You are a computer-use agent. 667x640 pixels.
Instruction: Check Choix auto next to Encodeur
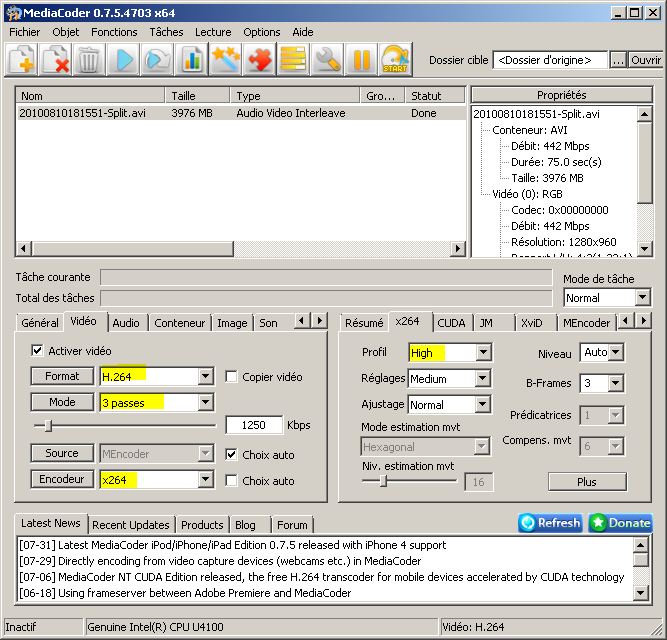tap(231, 481)
